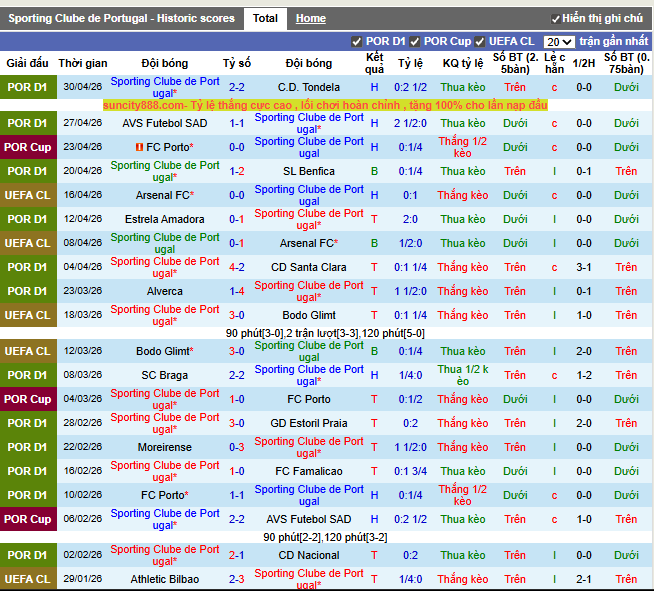Open Arsenal FC on the 16/04/26 row
The height and width of the screenshot is (591, 654).
[165, 195]
